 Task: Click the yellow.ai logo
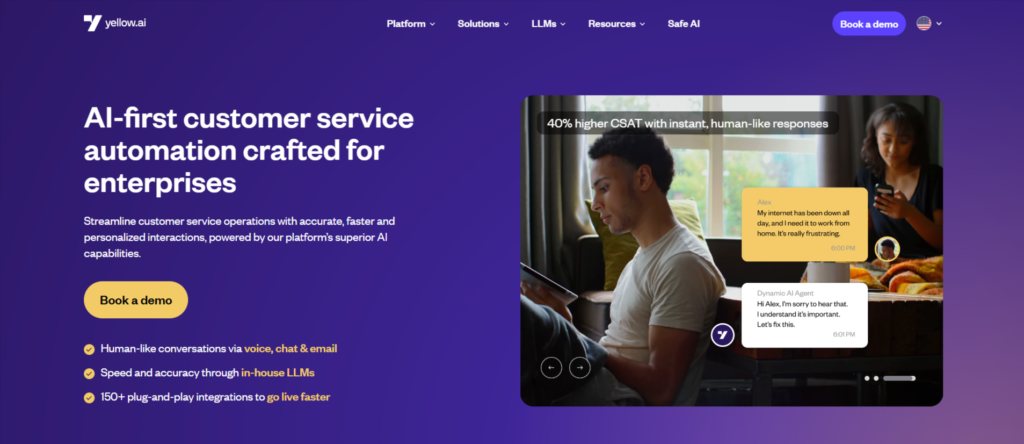(114, 23)
